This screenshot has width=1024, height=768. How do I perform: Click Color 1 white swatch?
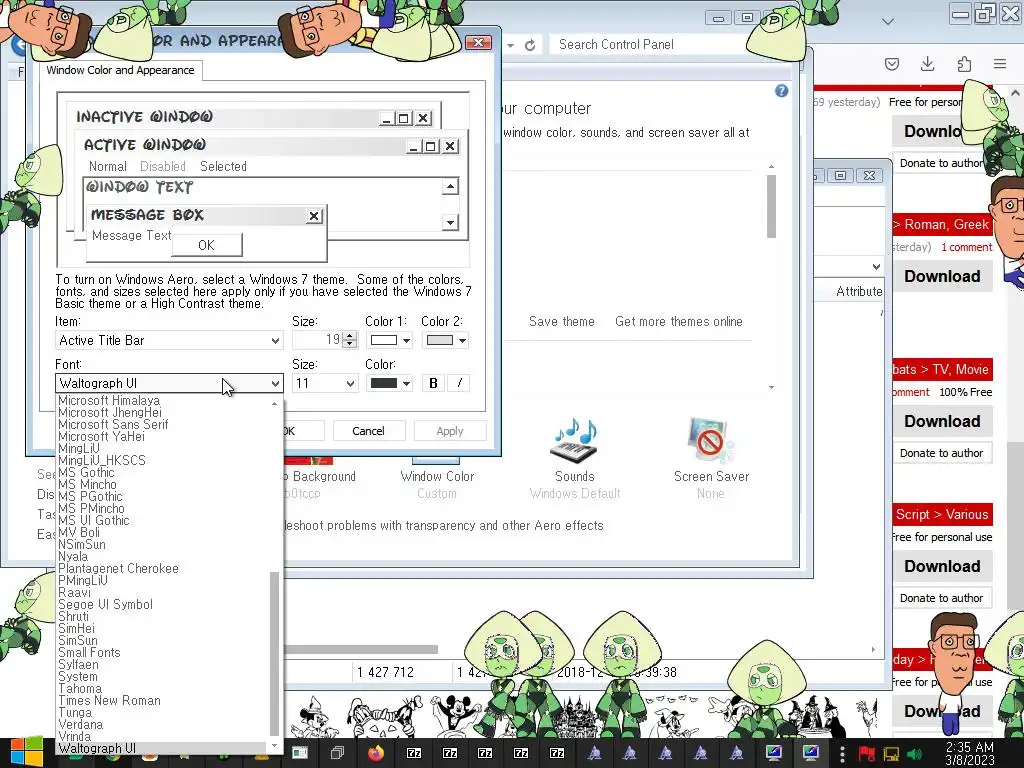(x=384, y=340)
